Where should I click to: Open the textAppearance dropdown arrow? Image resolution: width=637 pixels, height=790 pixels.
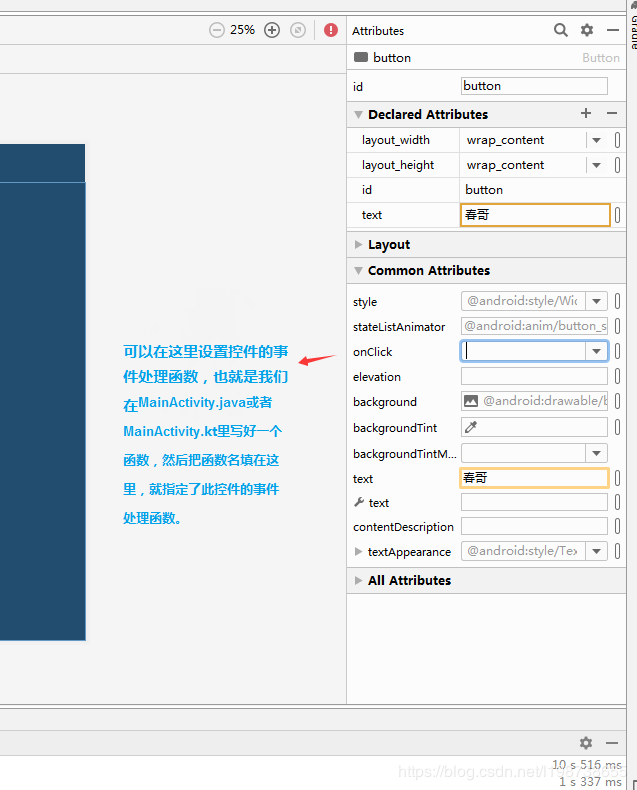pyautogui.click(x=597, y=551)
